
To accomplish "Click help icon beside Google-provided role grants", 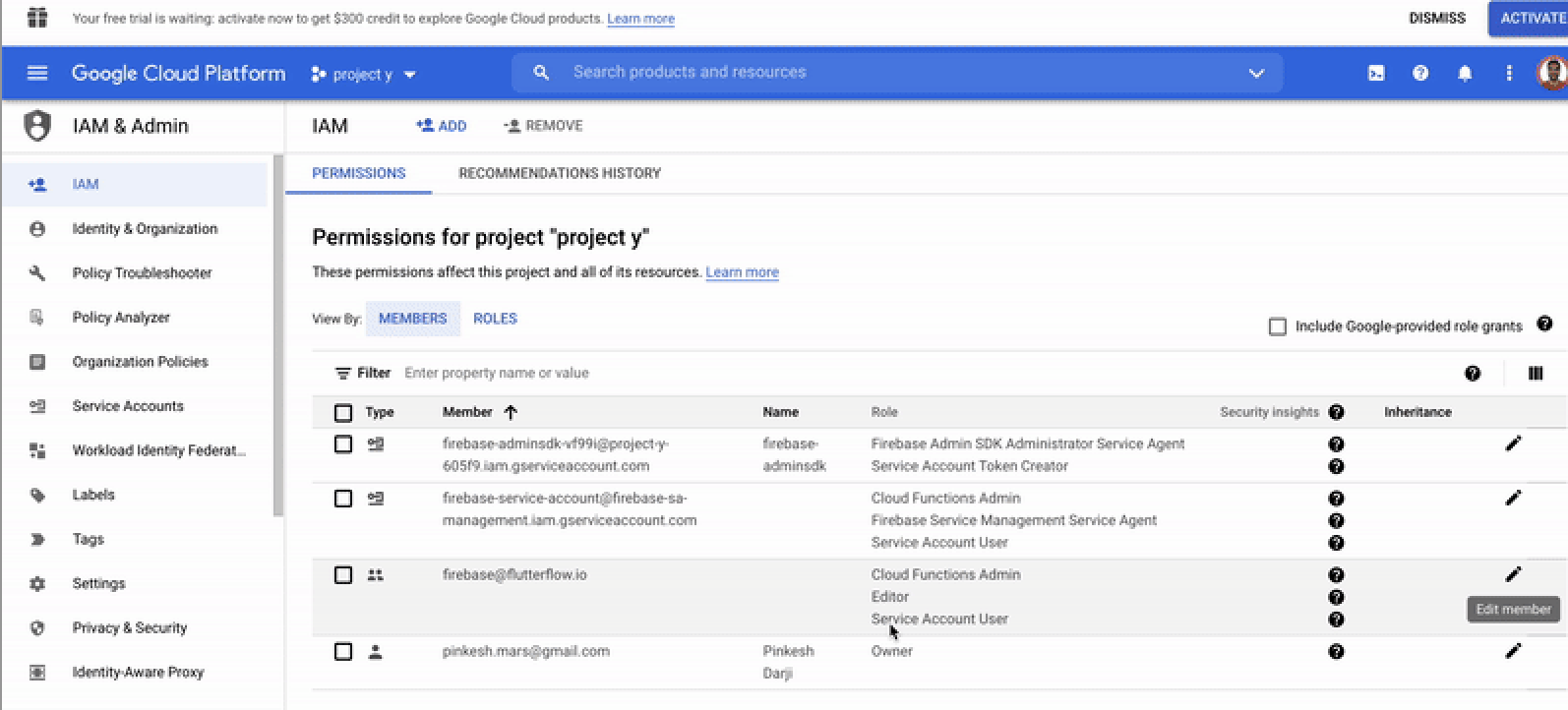I will (1544, 324).
